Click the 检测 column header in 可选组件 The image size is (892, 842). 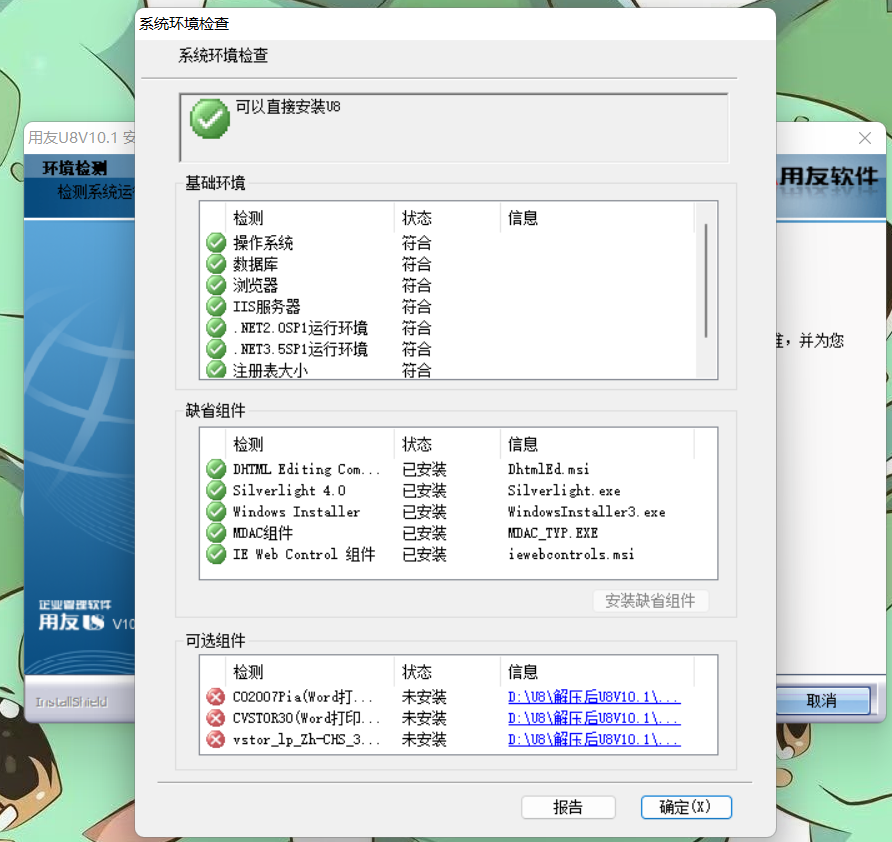310,672
